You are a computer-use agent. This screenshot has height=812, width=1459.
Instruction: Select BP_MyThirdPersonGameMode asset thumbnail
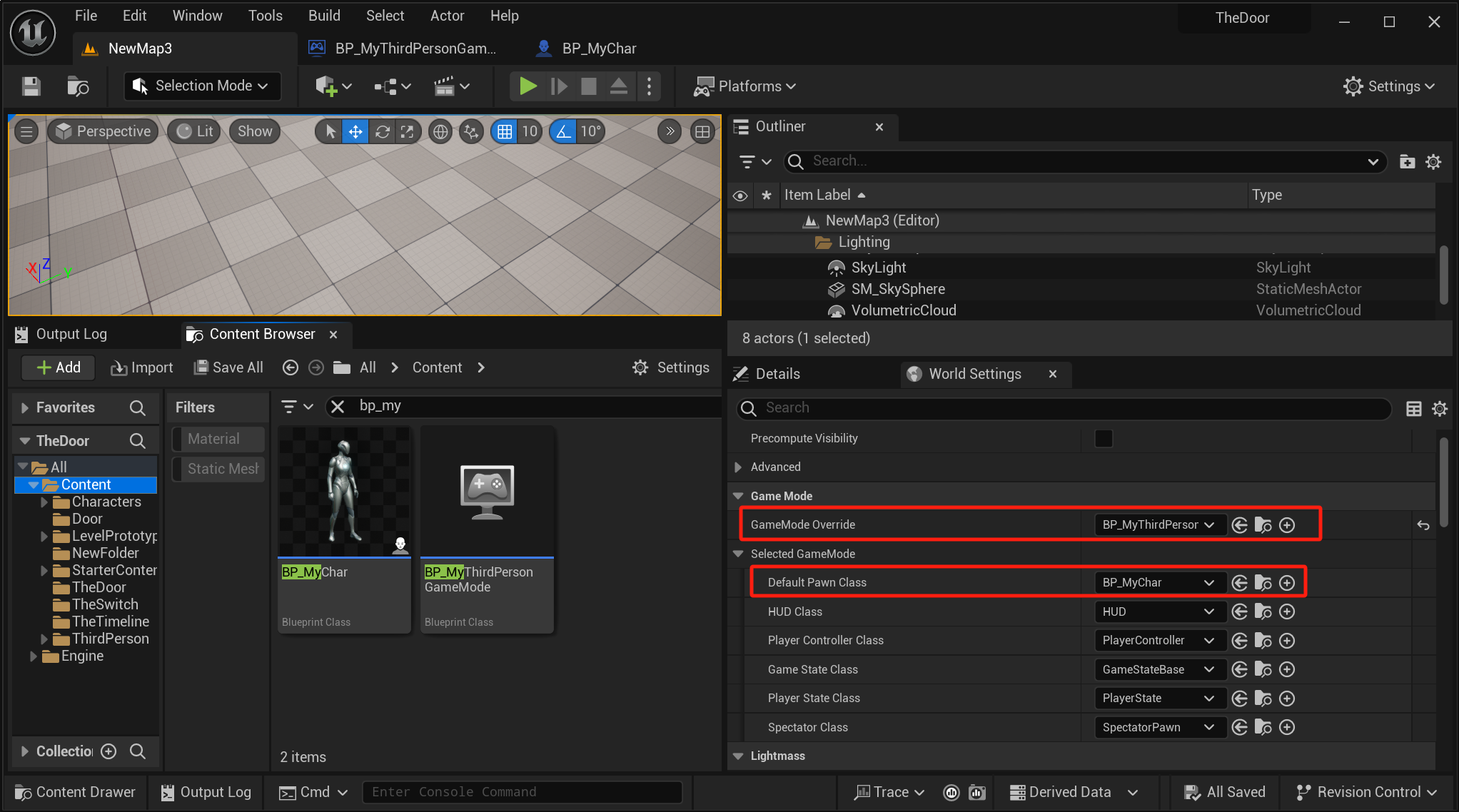[487, 492]
